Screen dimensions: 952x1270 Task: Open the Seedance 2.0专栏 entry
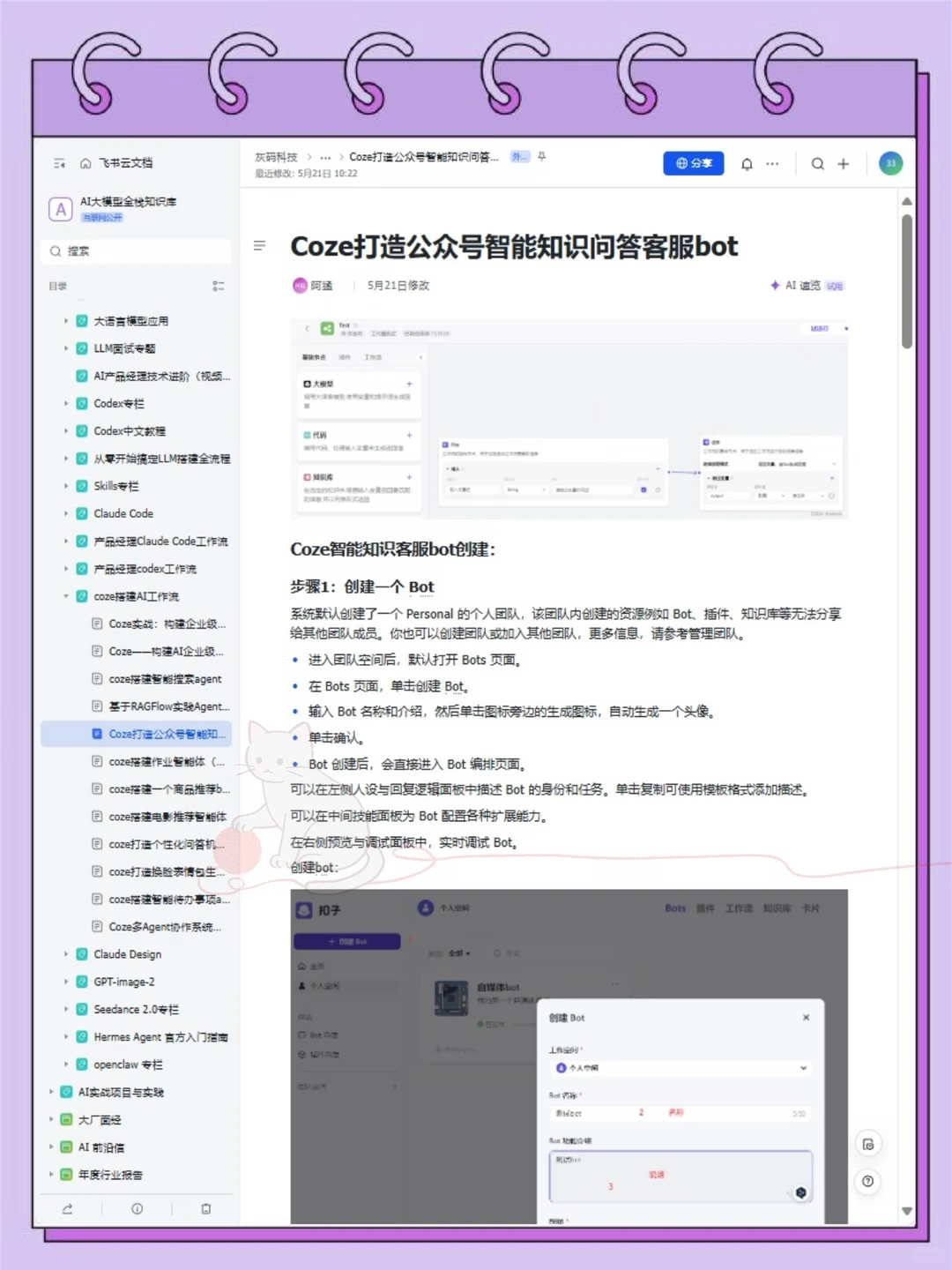click(136, 1009)
